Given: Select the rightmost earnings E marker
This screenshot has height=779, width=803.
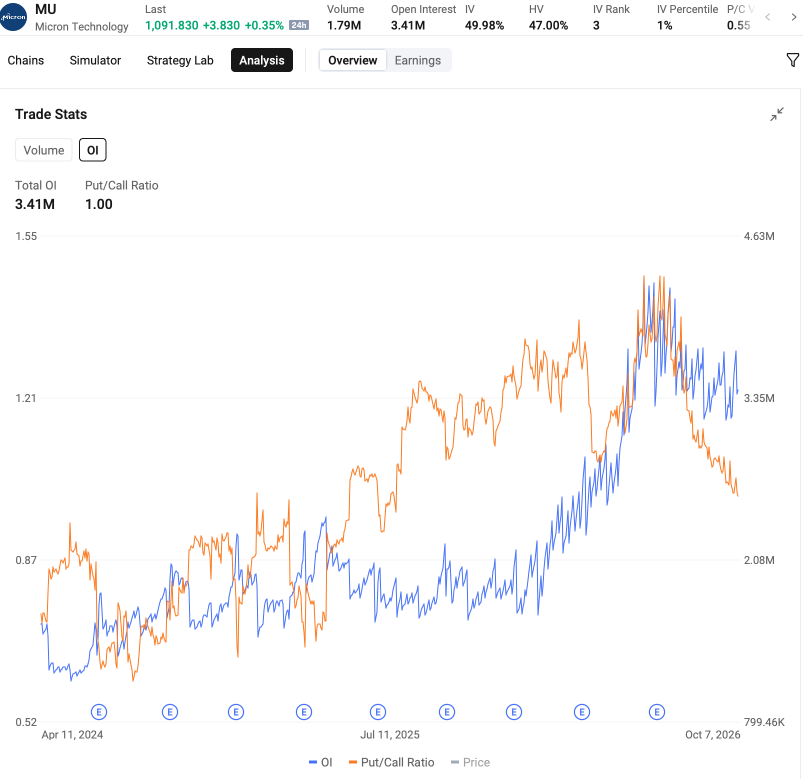Looking at the screenshot, I should click(x=657, y=711).
